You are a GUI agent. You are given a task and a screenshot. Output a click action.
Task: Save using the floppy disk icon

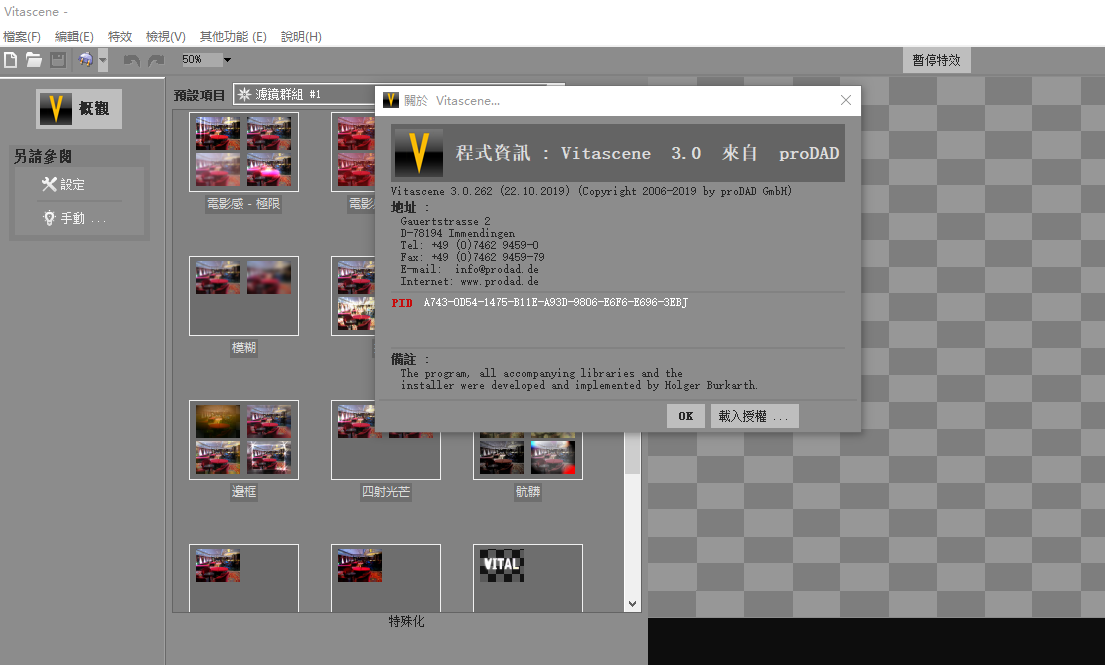tap(58, 60)
